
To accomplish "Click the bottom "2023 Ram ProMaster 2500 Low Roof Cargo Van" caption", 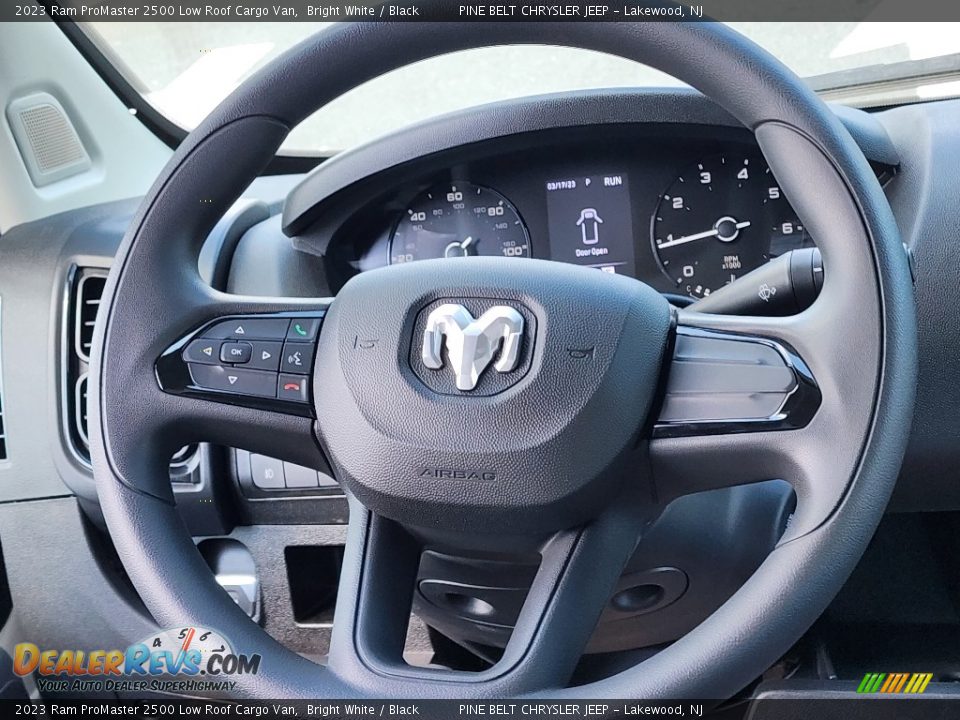I will point(156,710).
